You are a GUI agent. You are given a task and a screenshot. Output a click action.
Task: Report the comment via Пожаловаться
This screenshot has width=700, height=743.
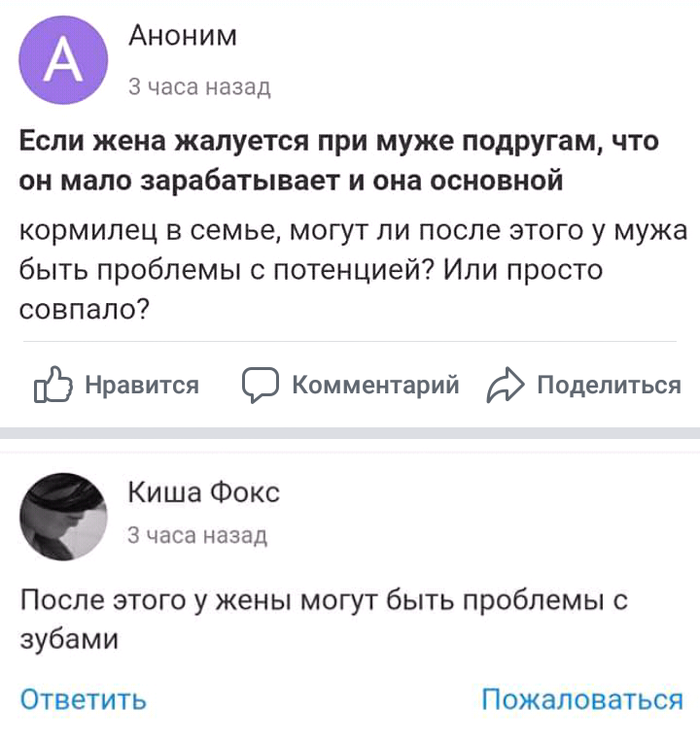582,699
